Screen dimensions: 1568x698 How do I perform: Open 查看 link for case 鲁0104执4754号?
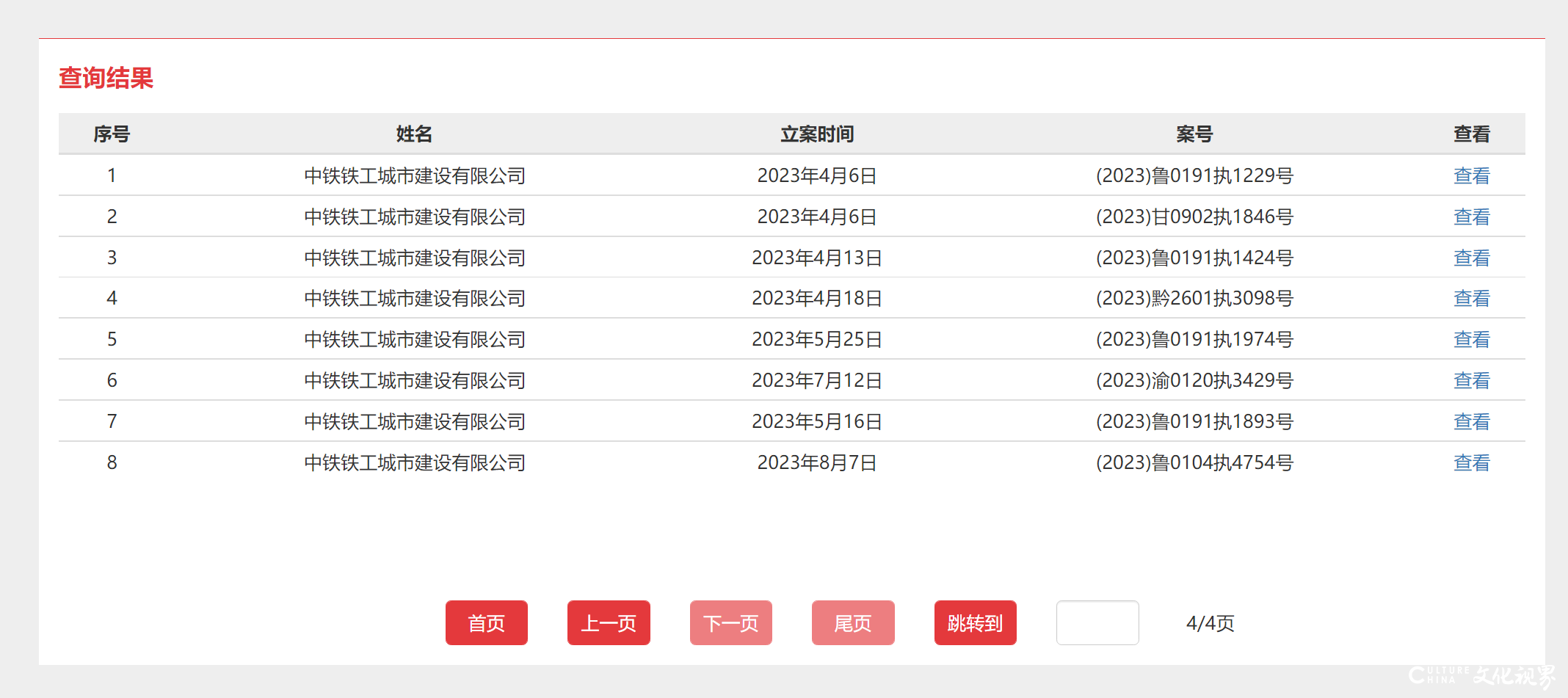[1471, 462]
